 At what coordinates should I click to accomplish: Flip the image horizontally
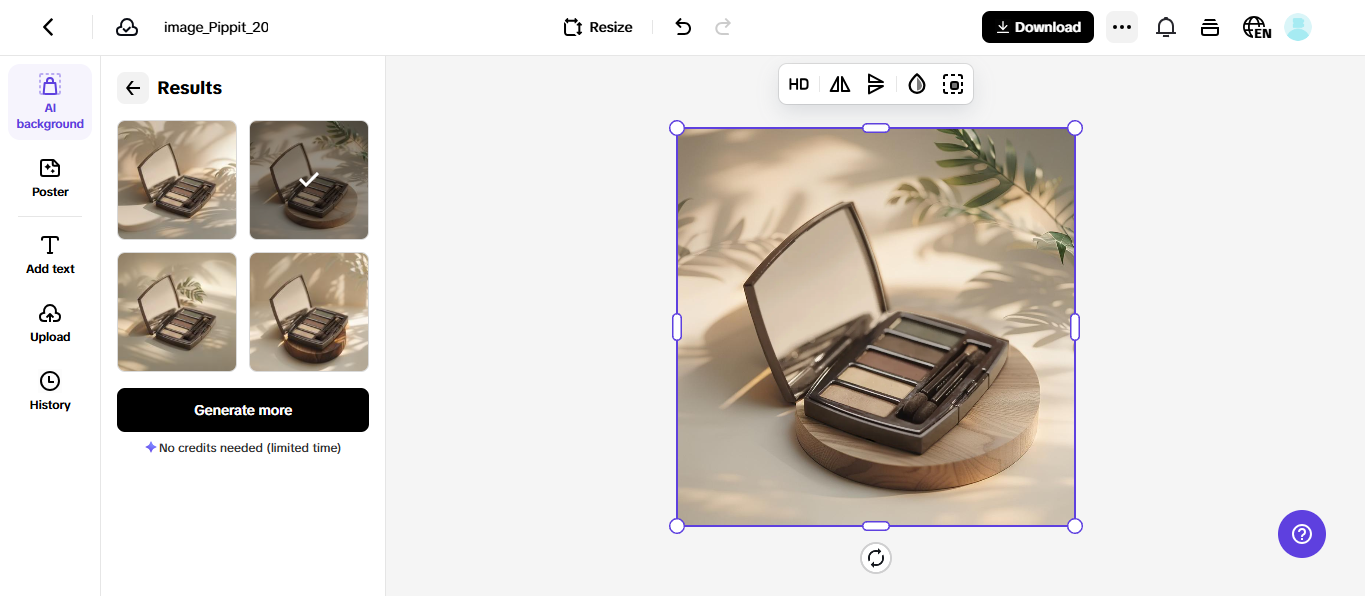(839, 84)
